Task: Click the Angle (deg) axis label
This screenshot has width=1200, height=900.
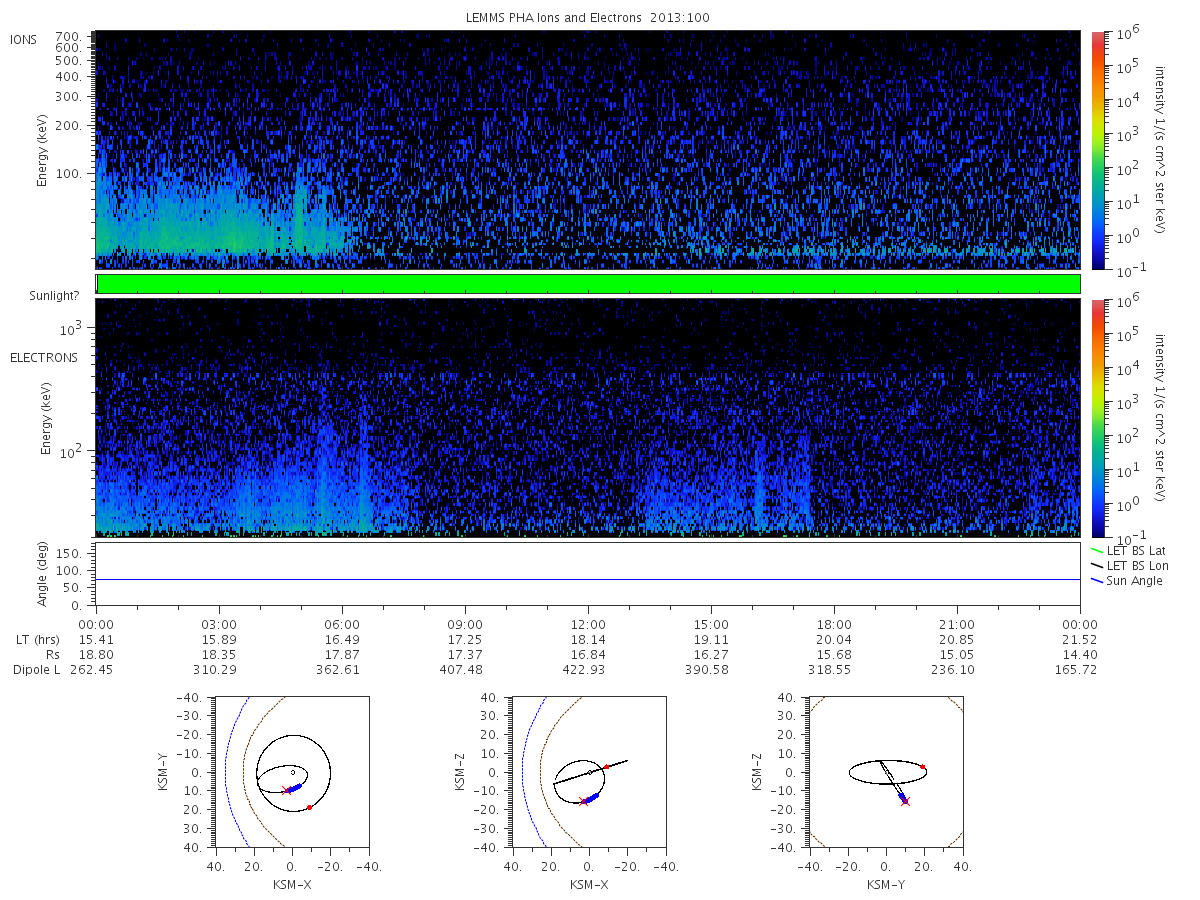Action: point(43,574)
